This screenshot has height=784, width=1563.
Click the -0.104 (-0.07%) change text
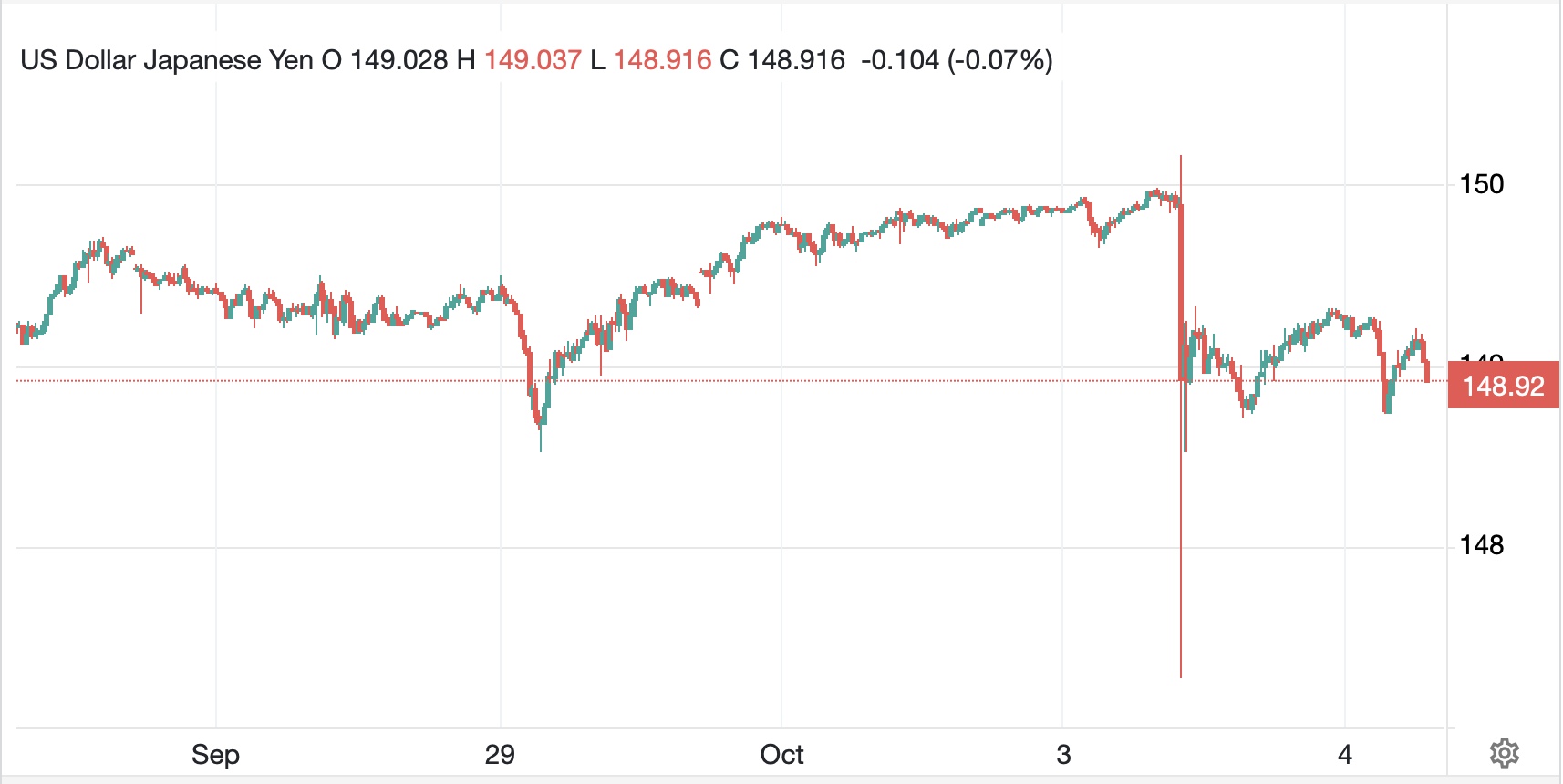957,60
